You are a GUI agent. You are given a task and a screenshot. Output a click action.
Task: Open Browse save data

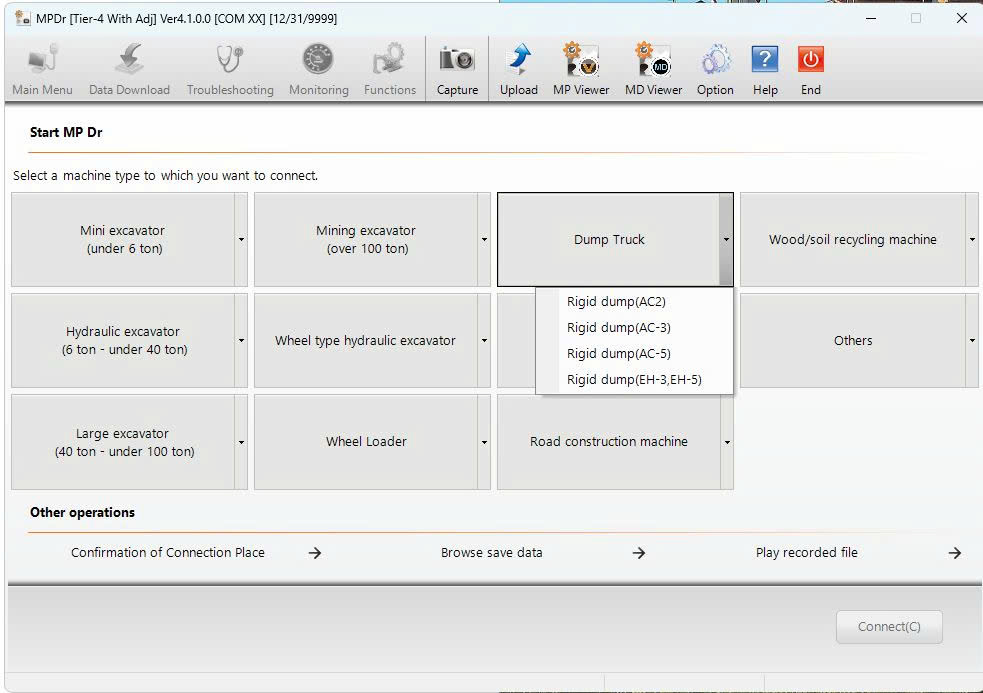coord(491,552)
